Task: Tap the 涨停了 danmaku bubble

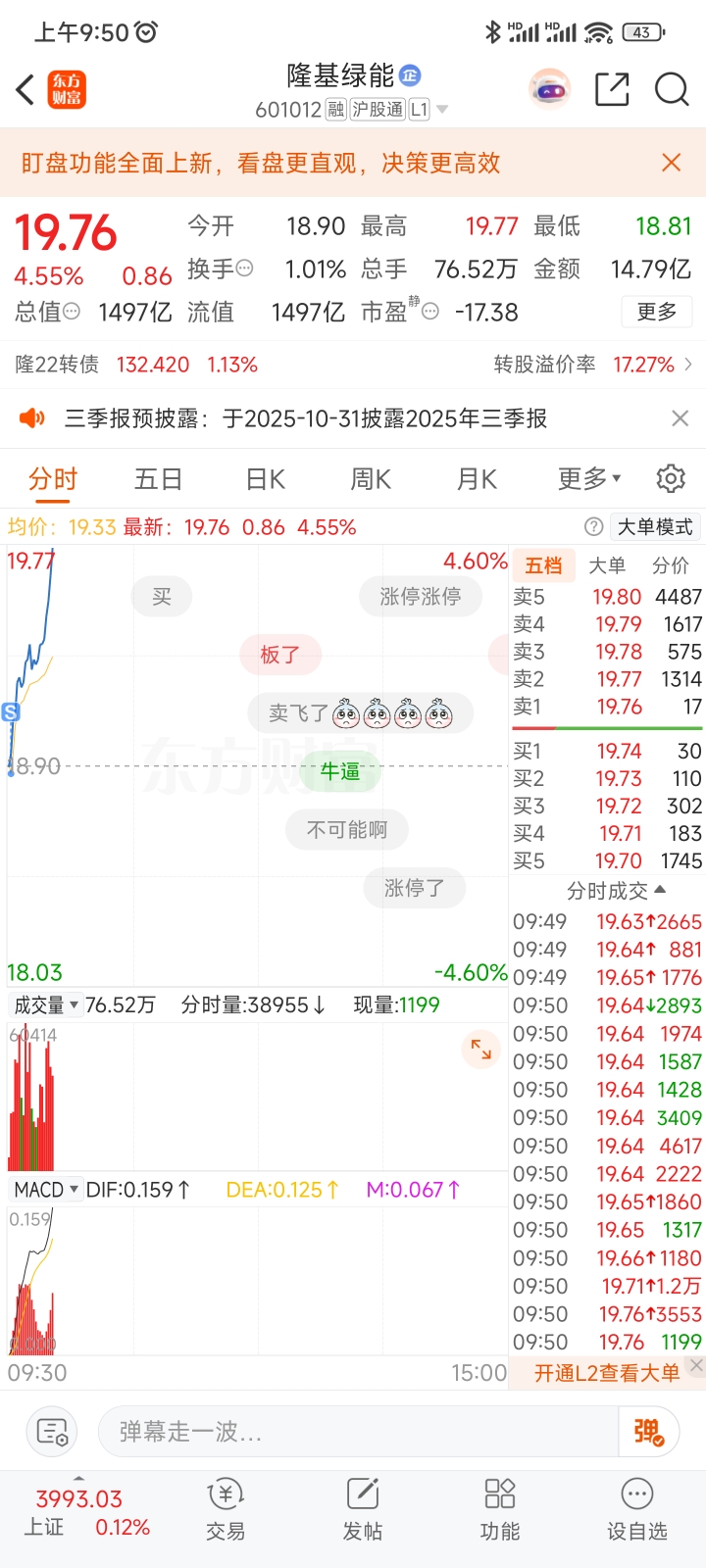Action: 415,888
